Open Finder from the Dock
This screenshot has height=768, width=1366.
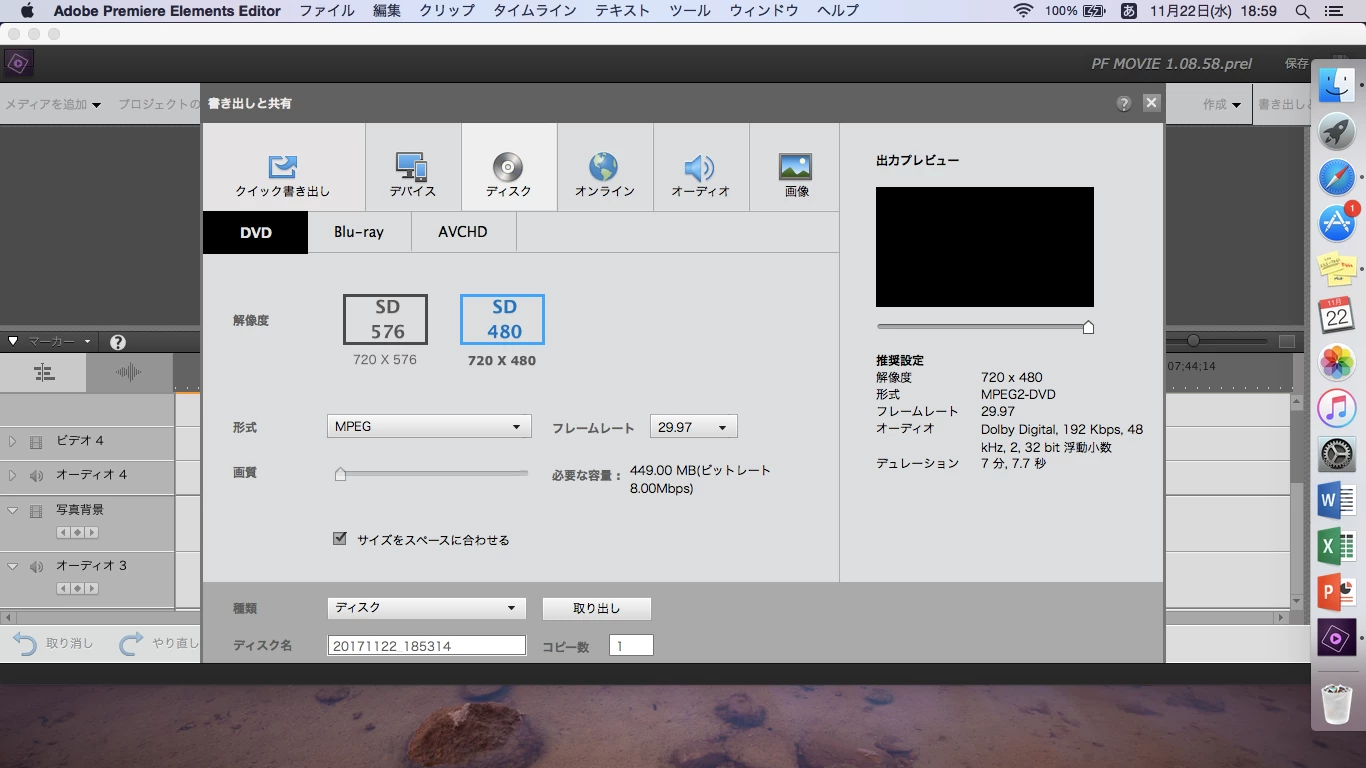[1337, 85]
